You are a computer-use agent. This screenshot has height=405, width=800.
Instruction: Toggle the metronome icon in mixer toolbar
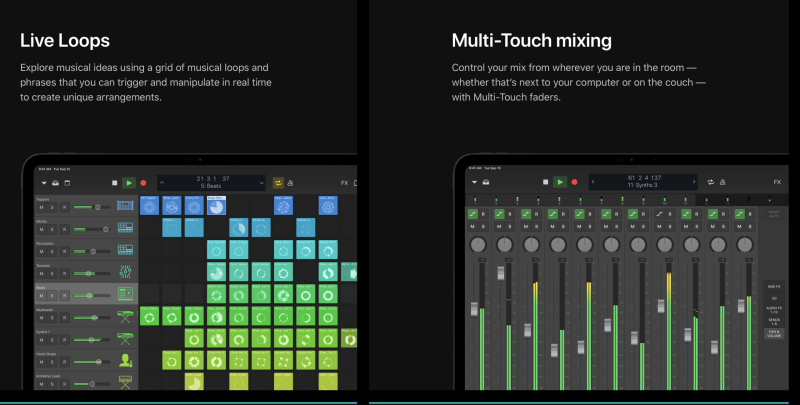722,182
